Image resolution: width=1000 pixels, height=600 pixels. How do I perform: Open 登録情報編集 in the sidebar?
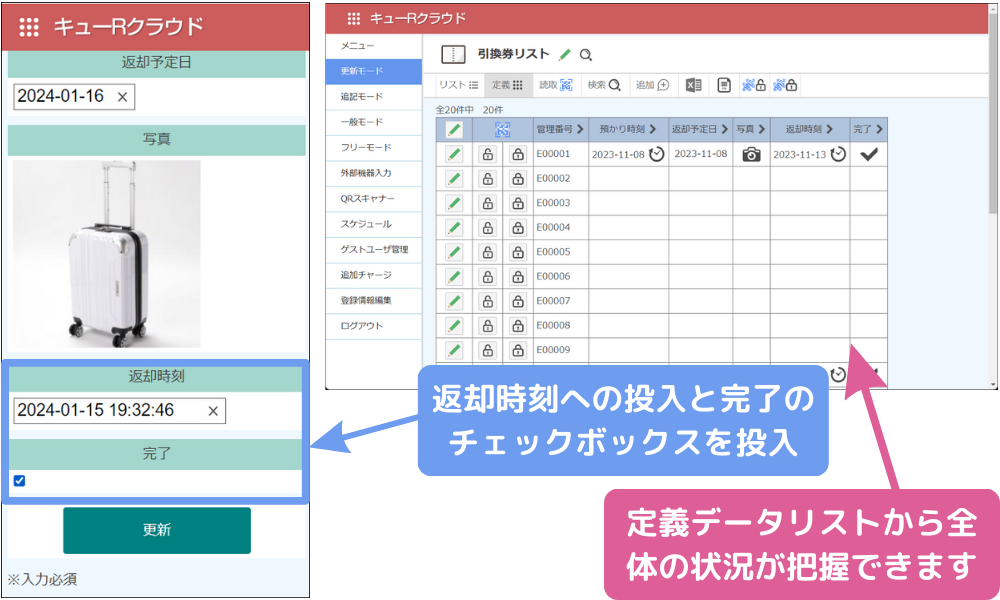point(374,301)
